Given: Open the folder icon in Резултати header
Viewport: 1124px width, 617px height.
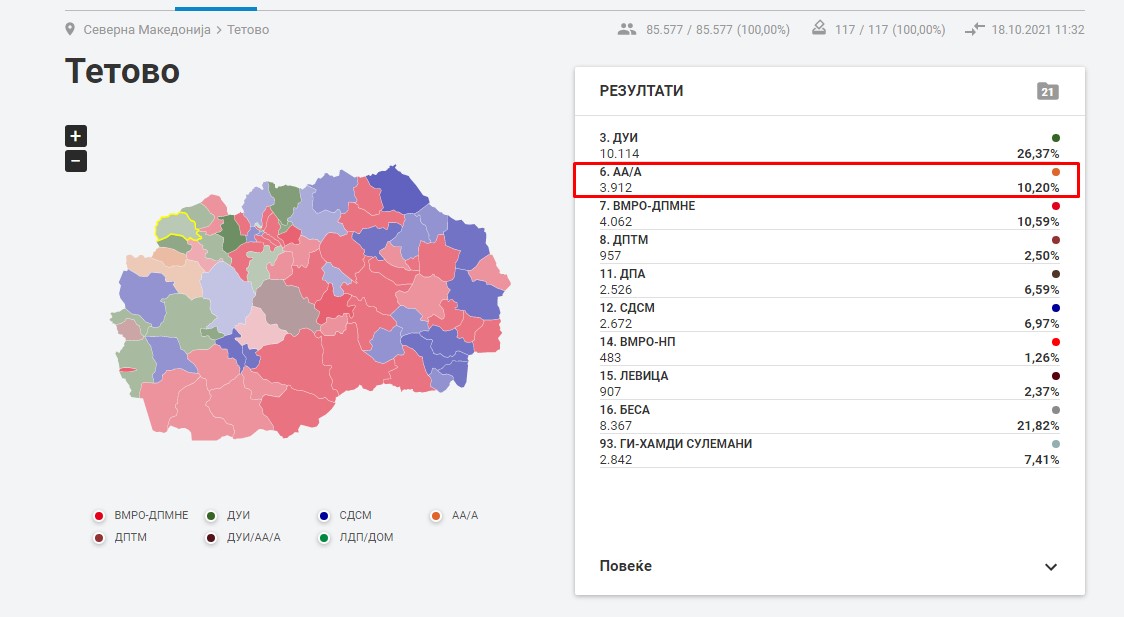Looking at the screenshot, I should 1047,92.
